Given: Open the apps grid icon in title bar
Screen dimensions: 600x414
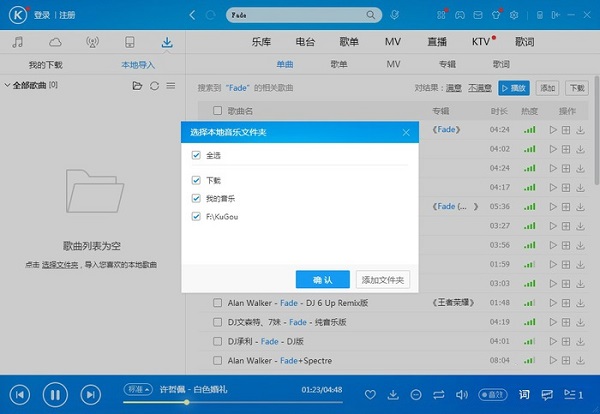Looking at the screenshot, I should [x=441, y=15].
